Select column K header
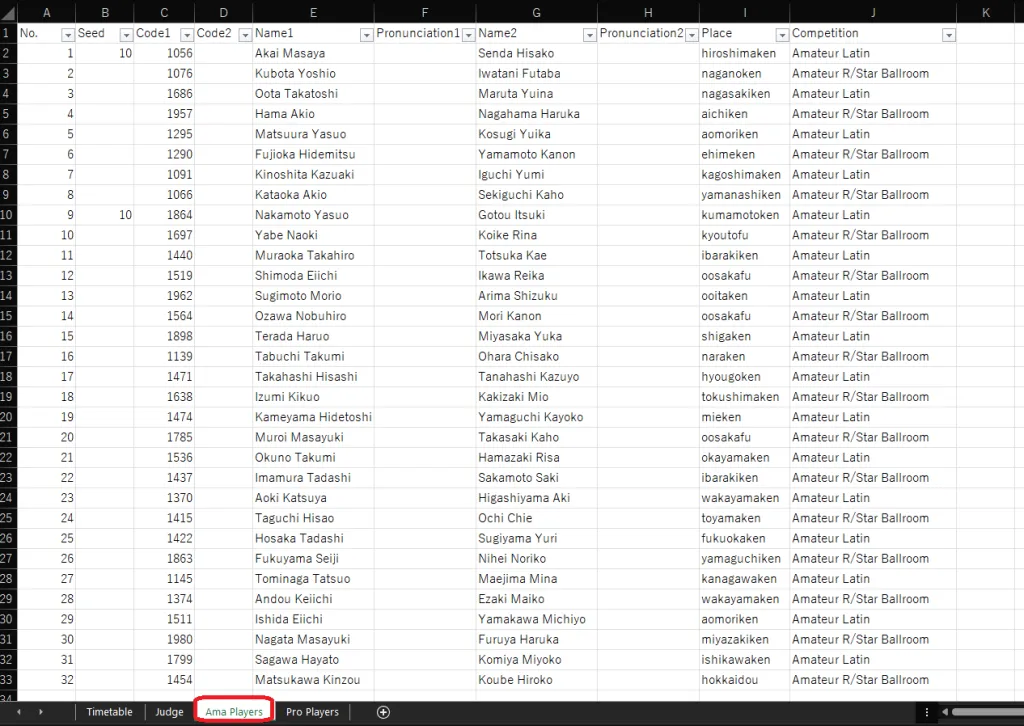The width and height of the screenshot is (1024, 726). click(x=985, y=12)
